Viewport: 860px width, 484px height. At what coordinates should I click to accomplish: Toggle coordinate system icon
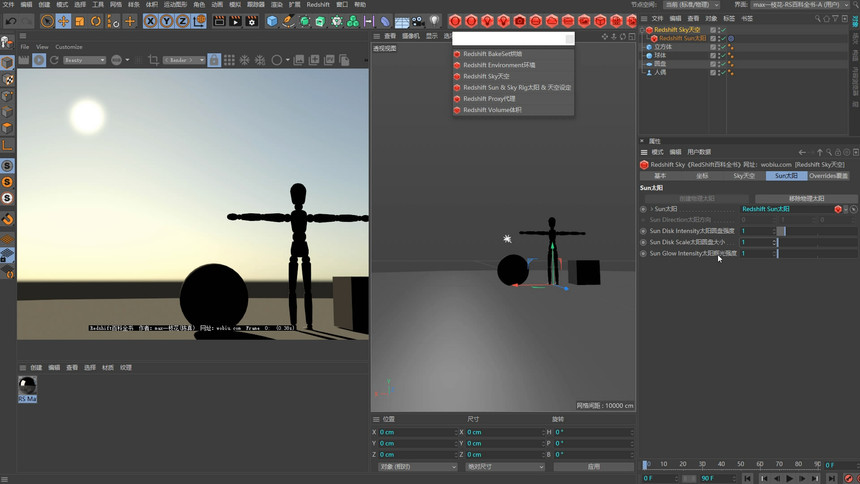click(x=200, y=21)
